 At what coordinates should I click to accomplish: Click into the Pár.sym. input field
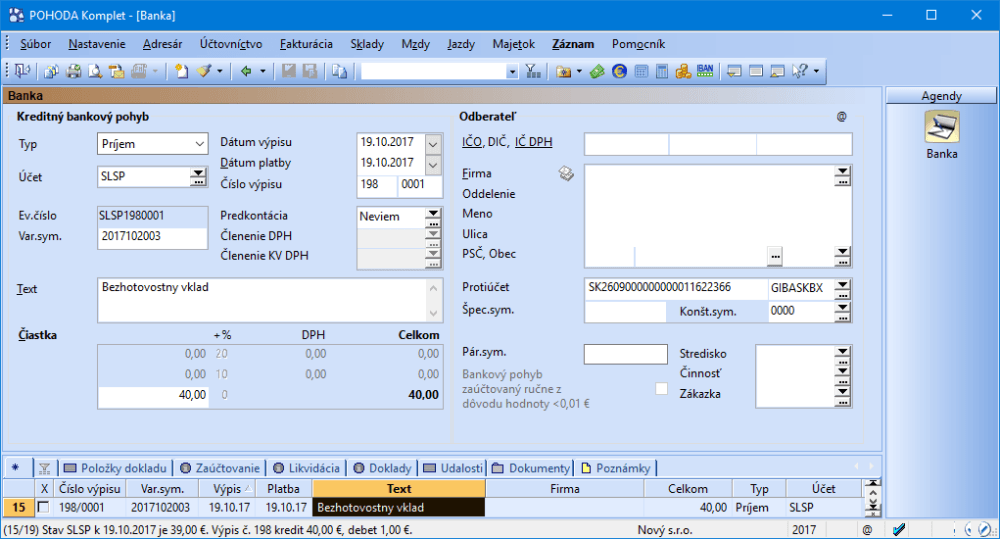pos(626,354)
